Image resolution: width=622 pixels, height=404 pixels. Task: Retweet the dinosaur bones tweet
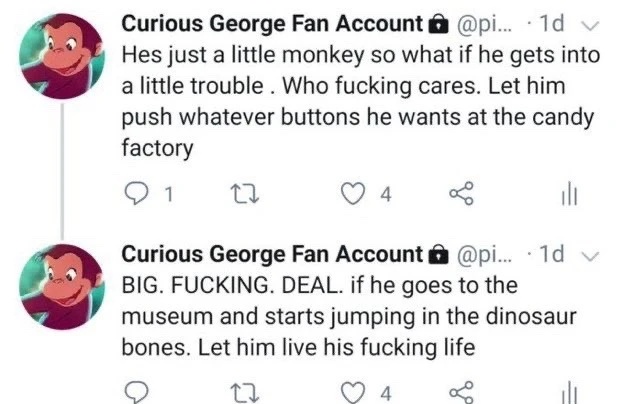(x=245, y=393)
